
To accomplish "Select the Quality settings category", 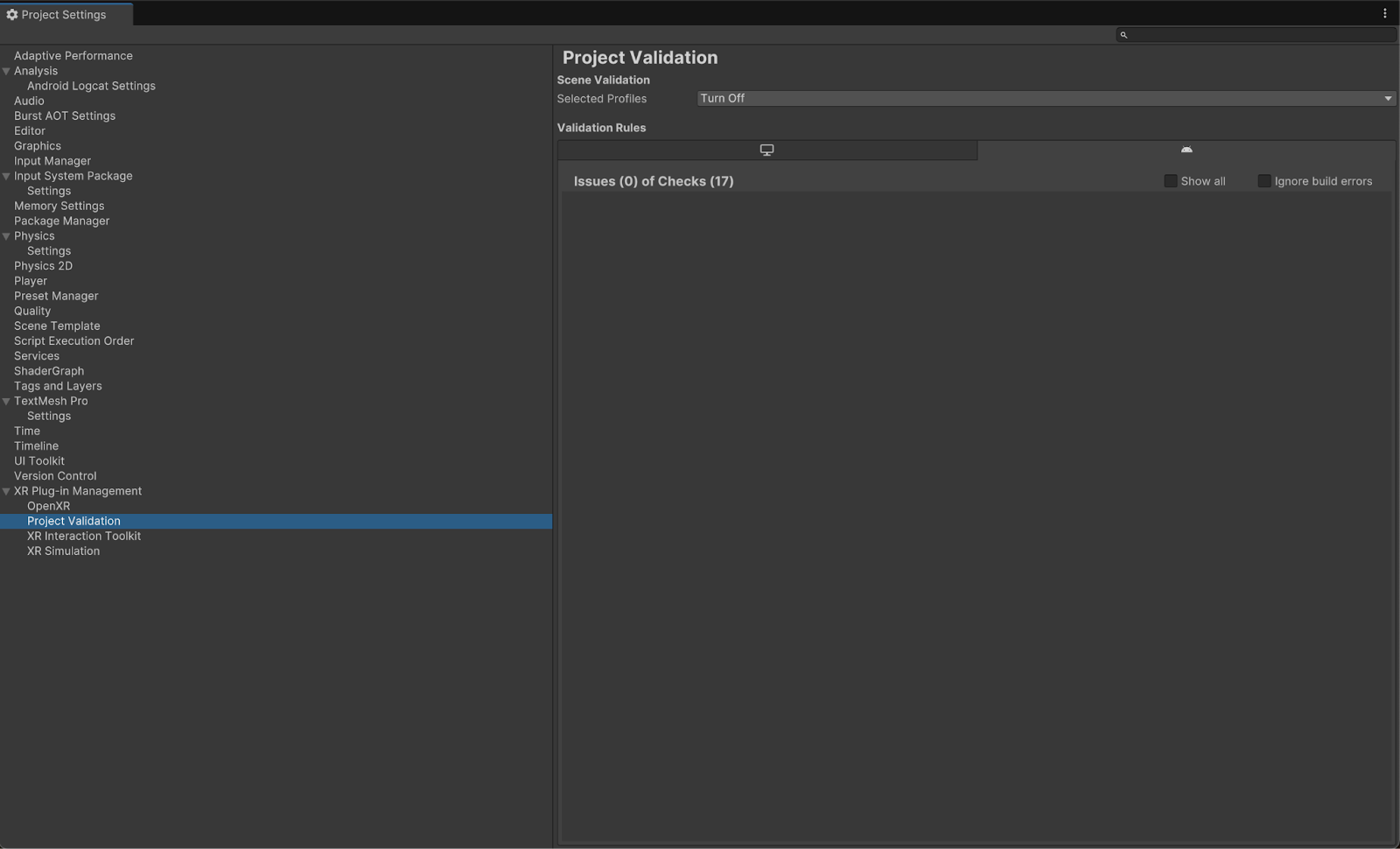I will (32, 311).
